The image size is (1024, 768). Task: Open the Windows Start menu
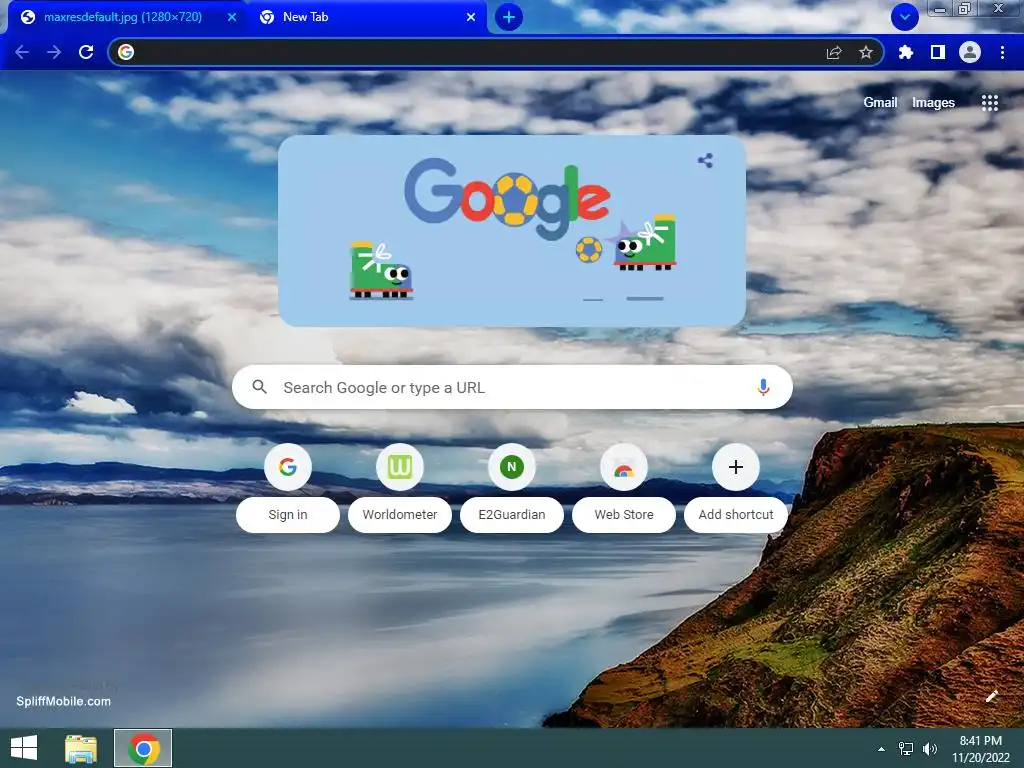click(24, 748)
